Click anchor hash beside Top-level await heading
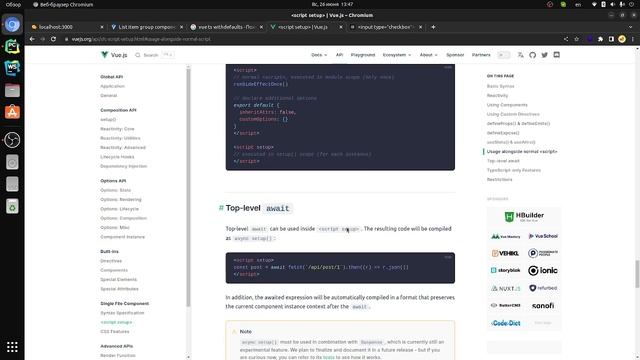This screenshot has height=360, width=640. coord(221,208)
